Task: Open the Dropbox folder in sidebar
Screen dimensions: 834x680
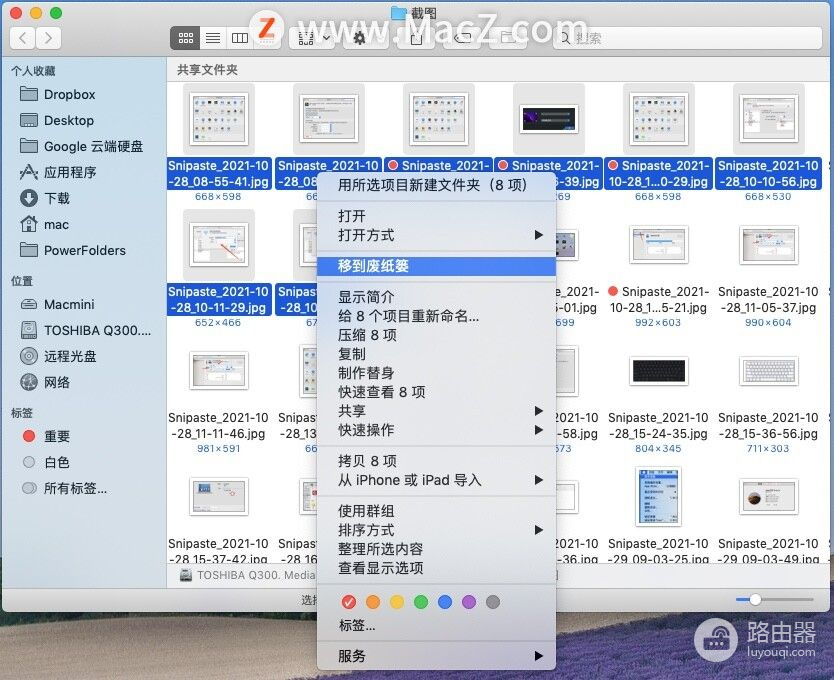Action: [69, 94]
